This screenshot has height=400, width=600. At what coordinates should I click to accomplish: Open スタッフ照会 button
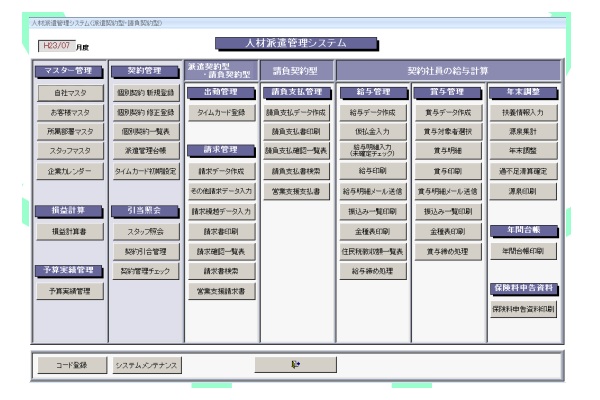pyautogui.click(x=145, y=230)
